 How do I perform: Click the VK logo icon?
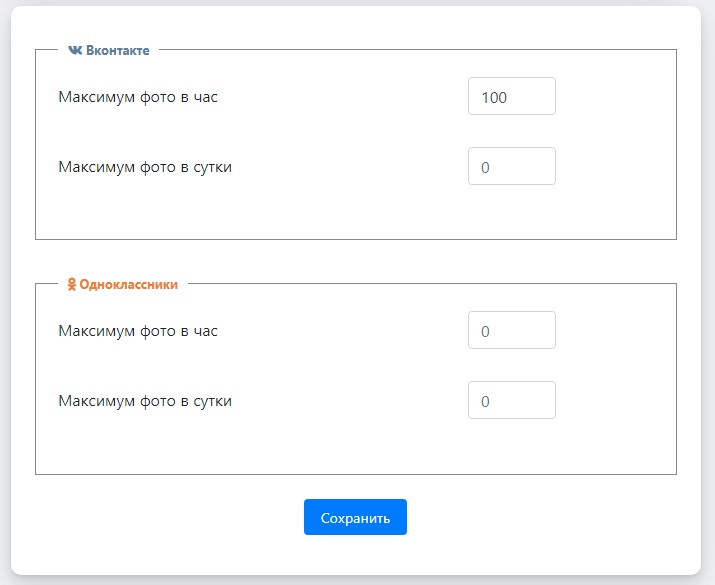tap(75, 50)
